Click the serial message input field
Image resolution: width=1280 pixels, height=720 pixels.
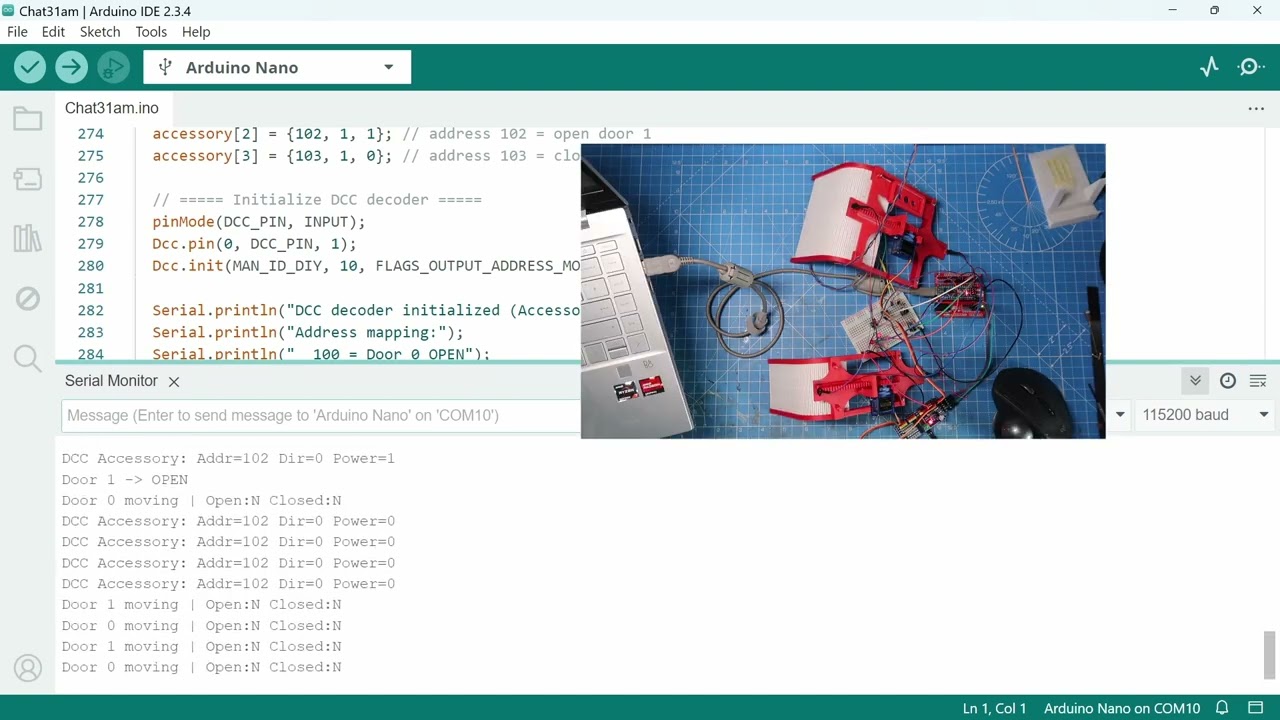click(x=321, y=415)
